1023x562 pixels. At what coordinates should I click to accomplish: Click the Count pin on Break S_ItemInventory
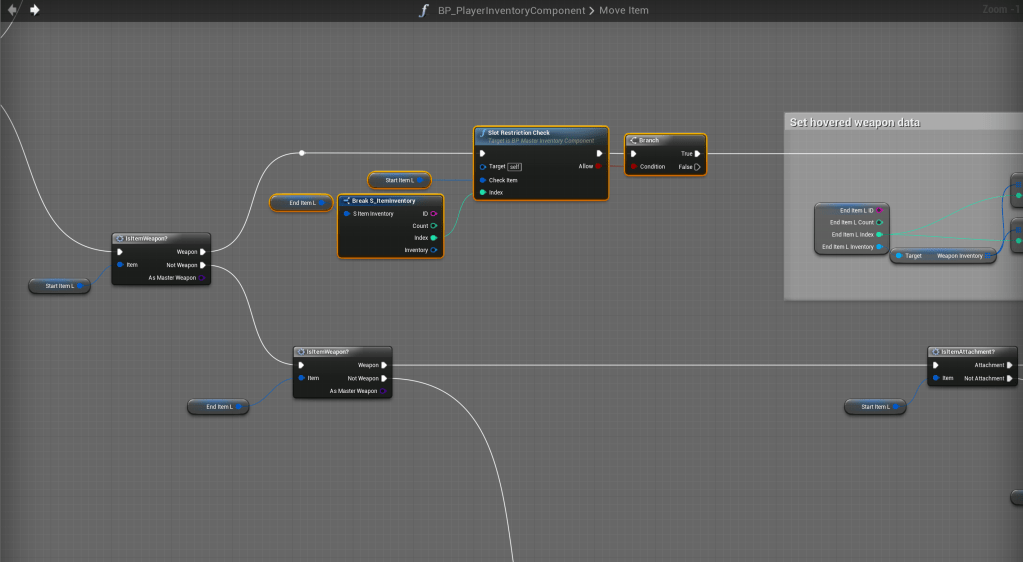coord(434,226)
